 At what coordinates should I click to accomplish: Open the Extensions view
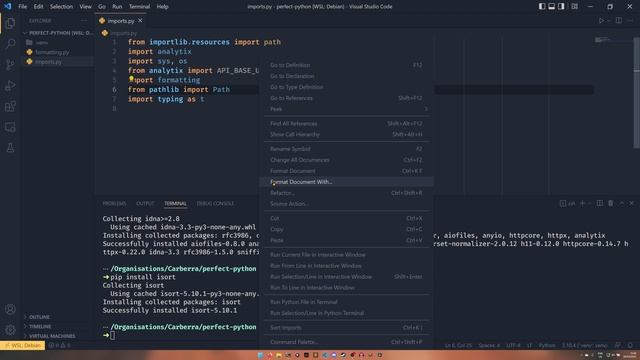point(10,106)
